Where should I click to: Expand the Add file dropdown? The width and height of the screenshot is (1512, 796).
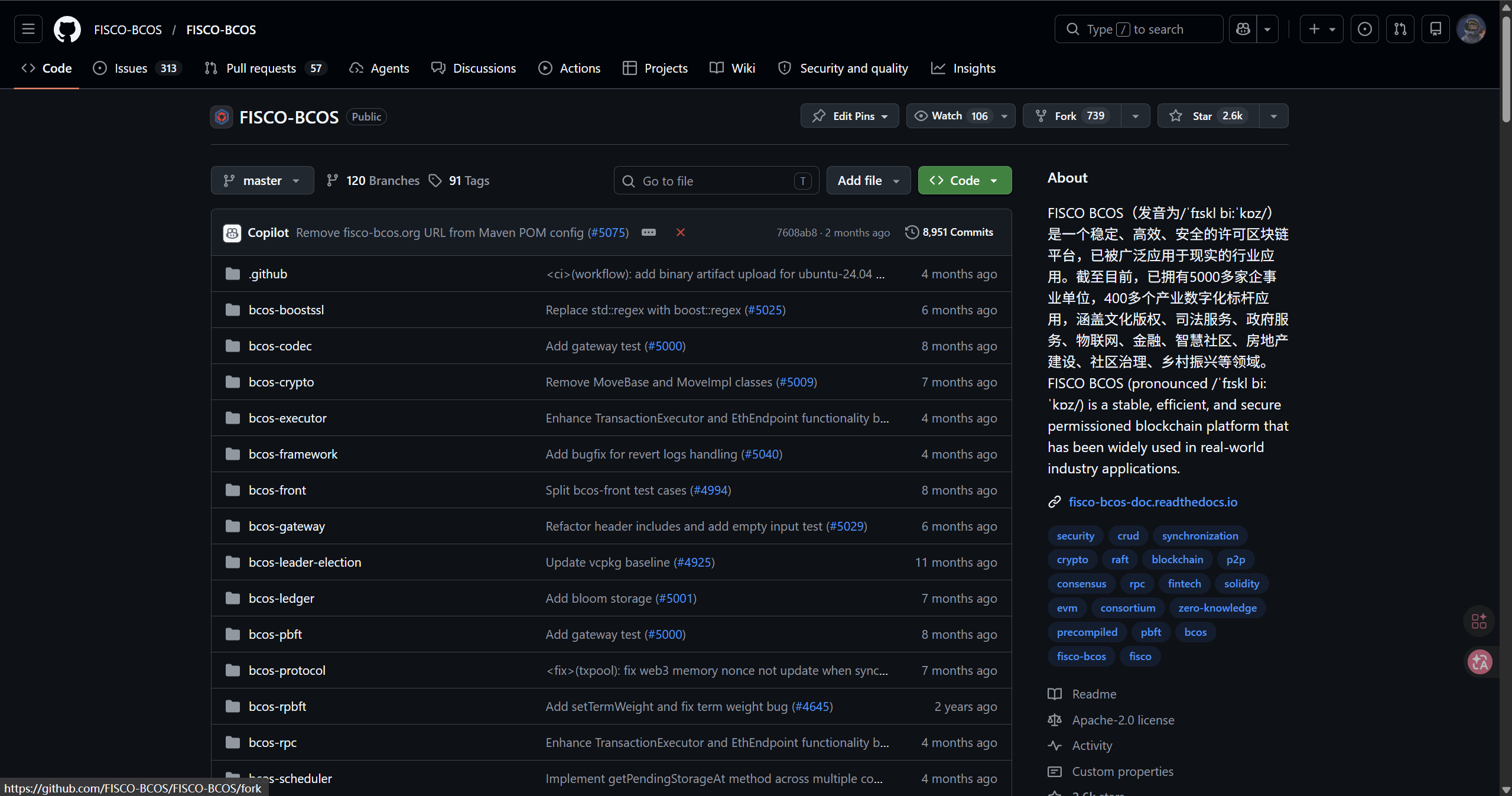coord(868,180)
